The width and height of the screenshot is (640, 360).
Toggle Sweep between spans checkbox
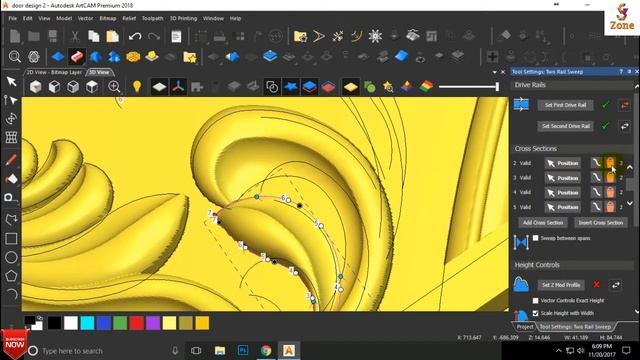coord(536,238)
